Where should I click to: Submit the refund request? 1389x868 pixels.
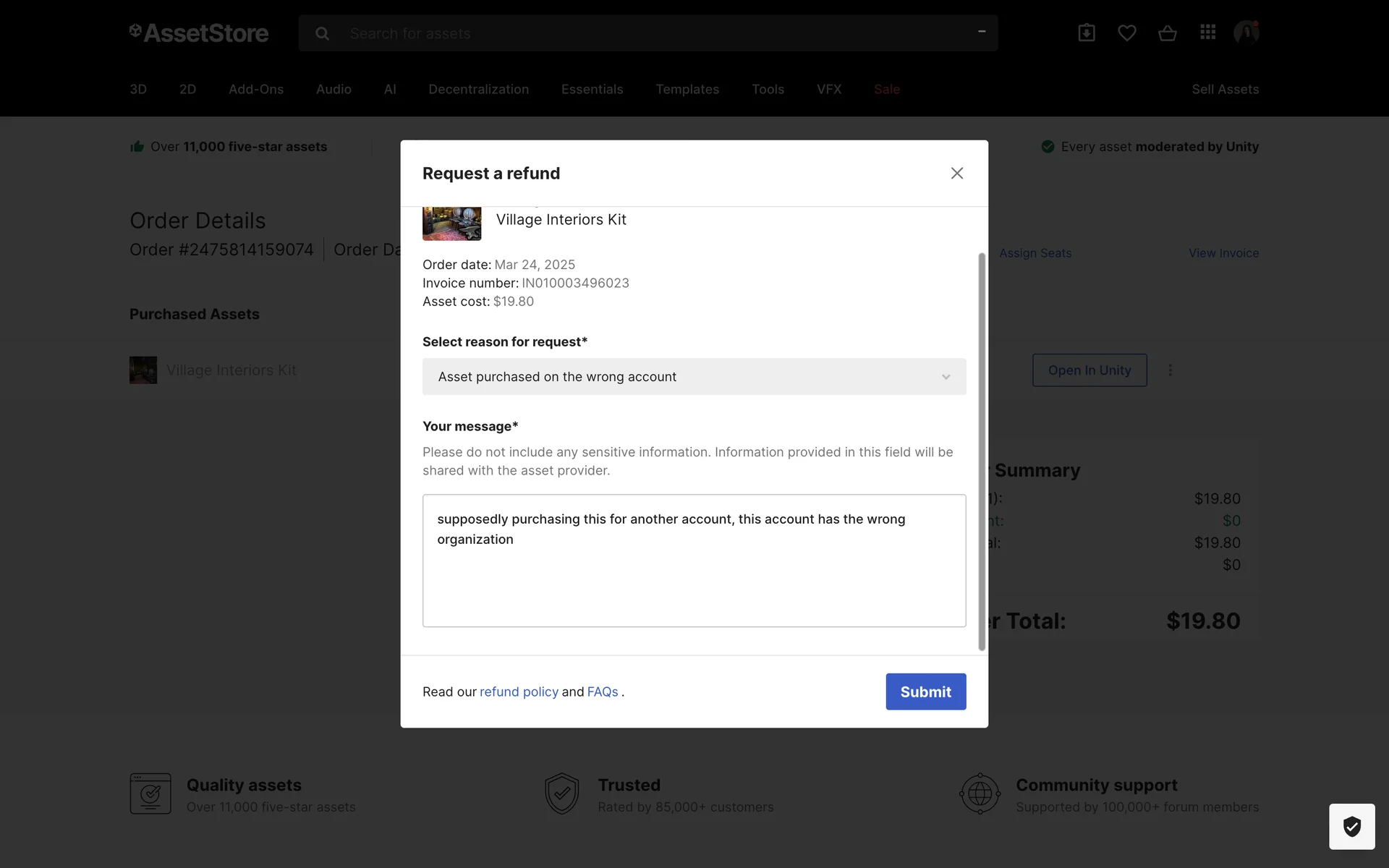point(925,692)
